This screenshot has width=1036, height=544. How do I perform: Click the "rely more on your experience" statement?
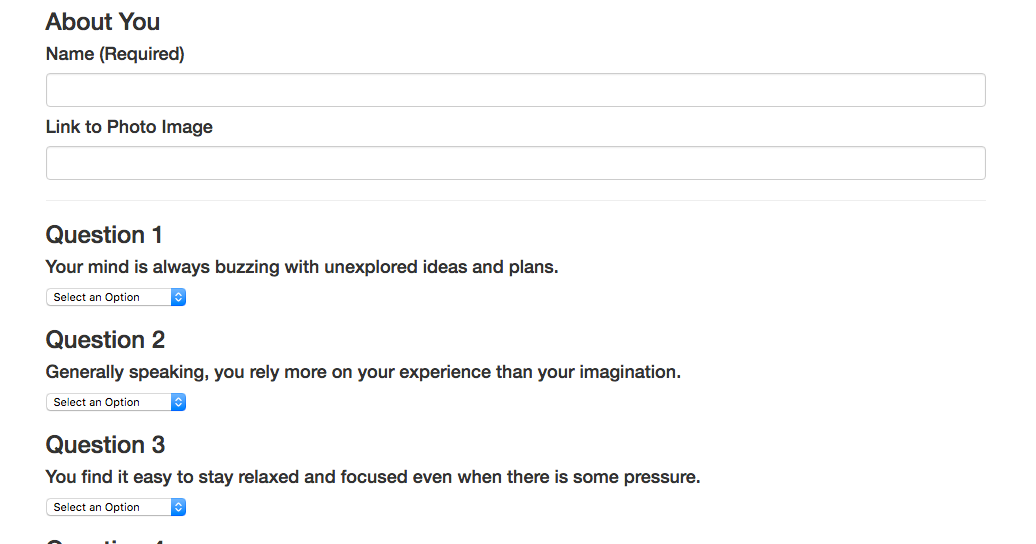click(x=363, y=372)
